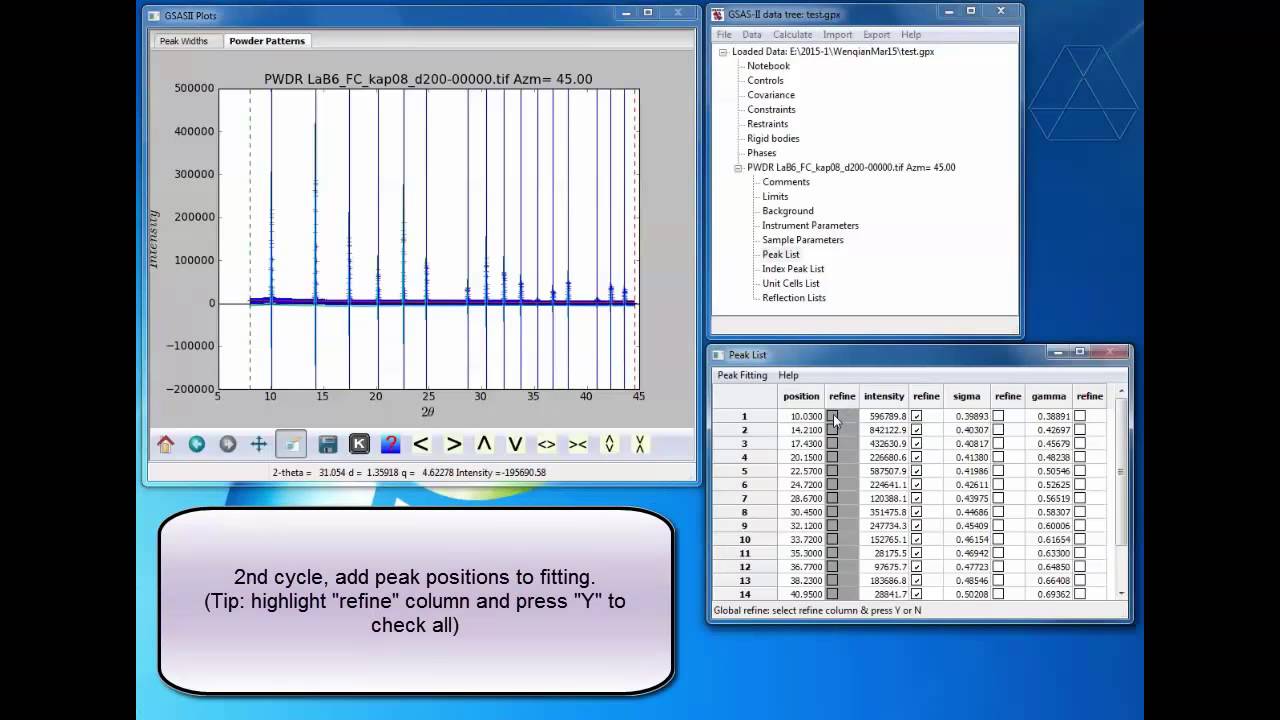
Task: Select Comments under the PWDR entry
Action: (786, 182)
